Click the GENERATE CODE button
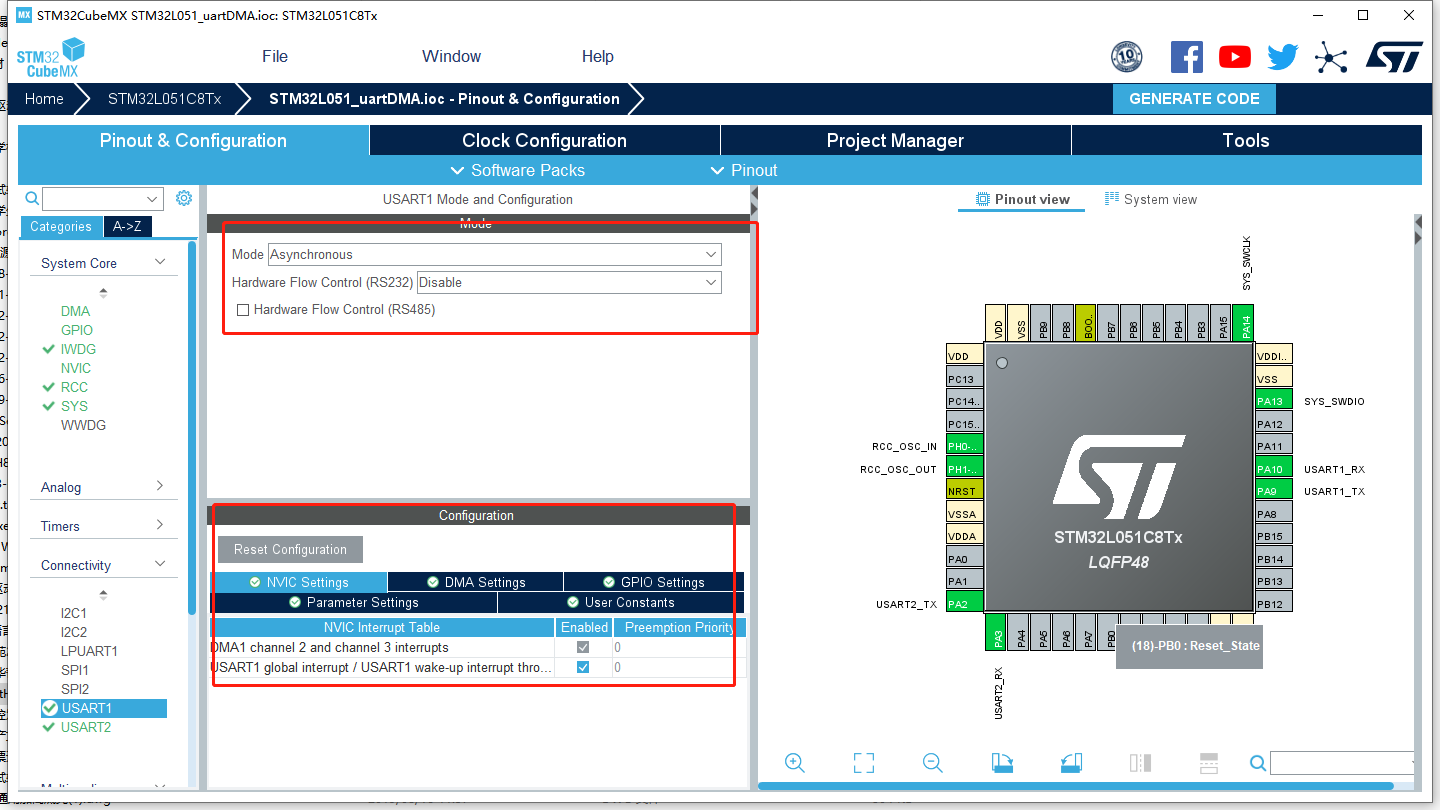Screen dimensions: 1440x810 tap(1194, 99)
